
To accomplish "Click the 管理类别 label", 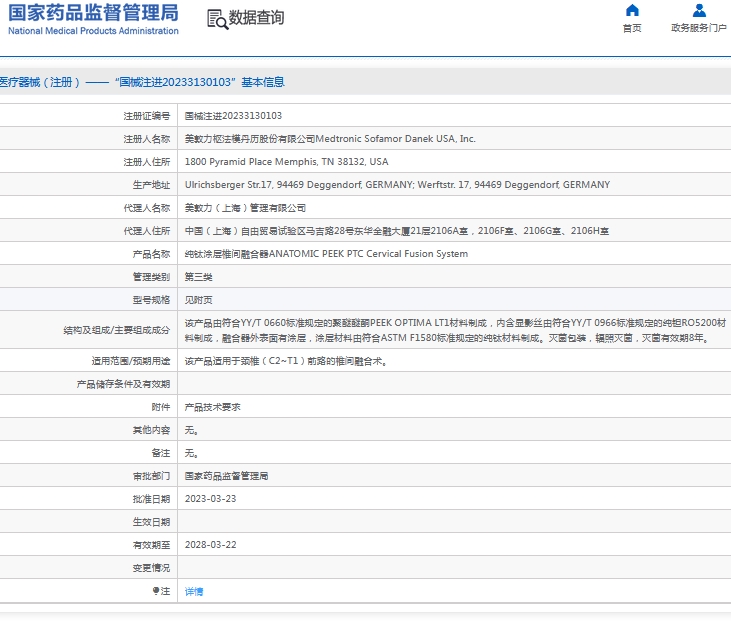I will coord(151,277).
